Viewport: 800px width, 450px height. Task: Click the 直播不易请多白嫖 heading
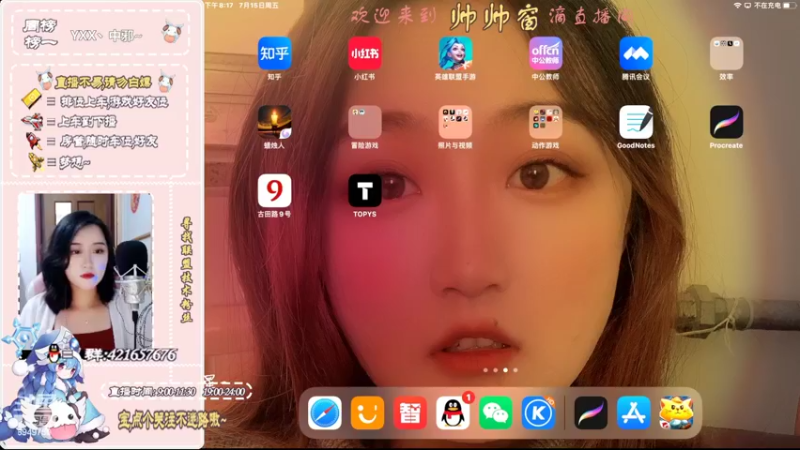(x=104, y=82)
